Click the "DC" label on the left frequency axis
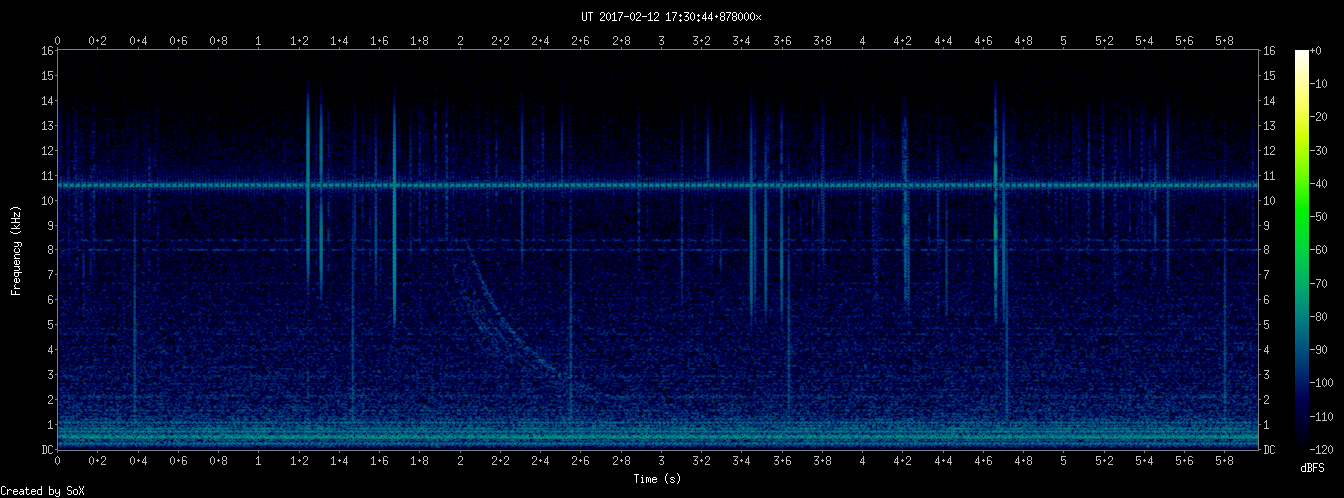The image size is (1344, 498). [46, 450]
